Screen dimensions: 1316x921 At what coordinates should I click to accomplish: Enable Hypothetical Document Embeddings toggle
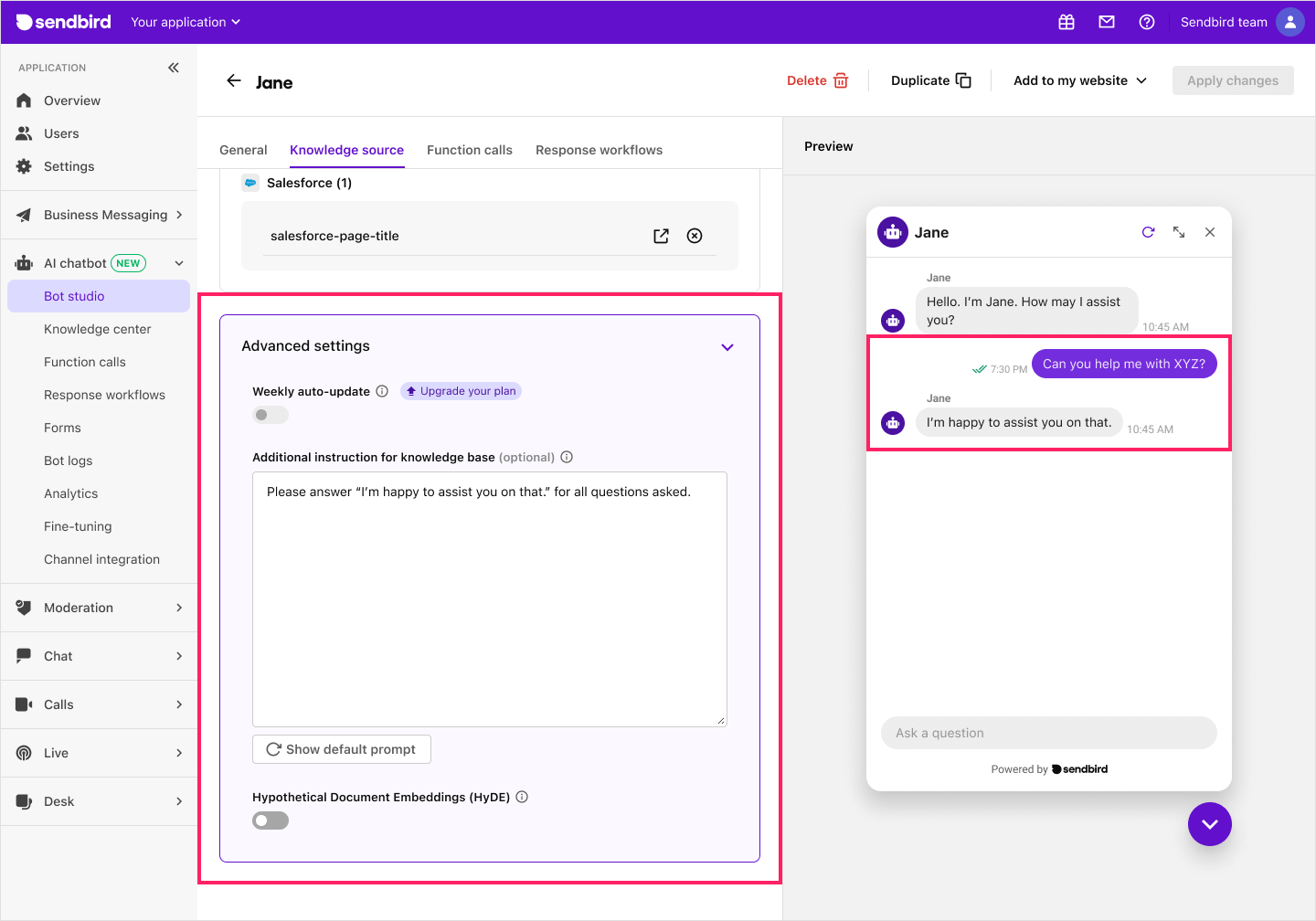point(271,820)
